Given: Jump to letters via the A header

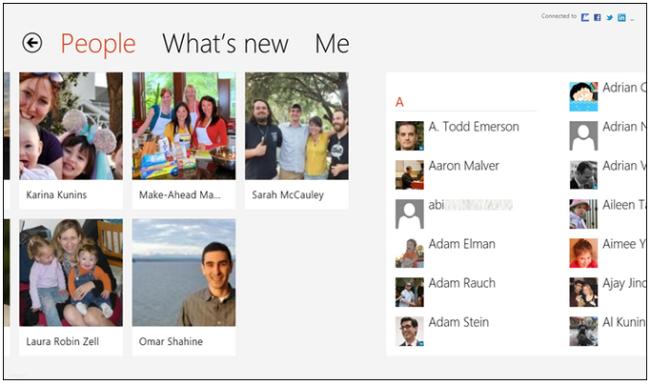Looking at the screenshot, I should coord(399,102).
